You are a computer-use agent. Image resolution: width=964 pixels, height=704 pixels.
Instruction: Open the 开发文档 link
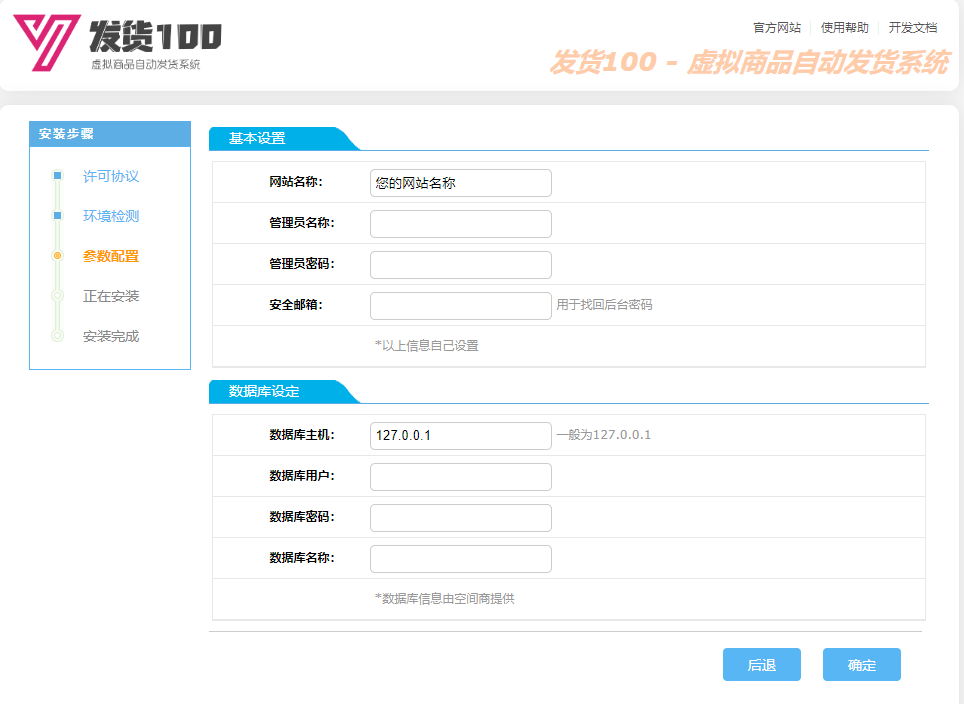pos(912,28)
